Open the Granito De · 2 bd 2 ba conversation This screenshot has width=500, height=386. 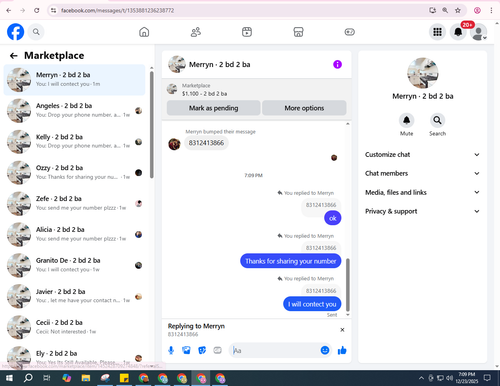point(74,265)
